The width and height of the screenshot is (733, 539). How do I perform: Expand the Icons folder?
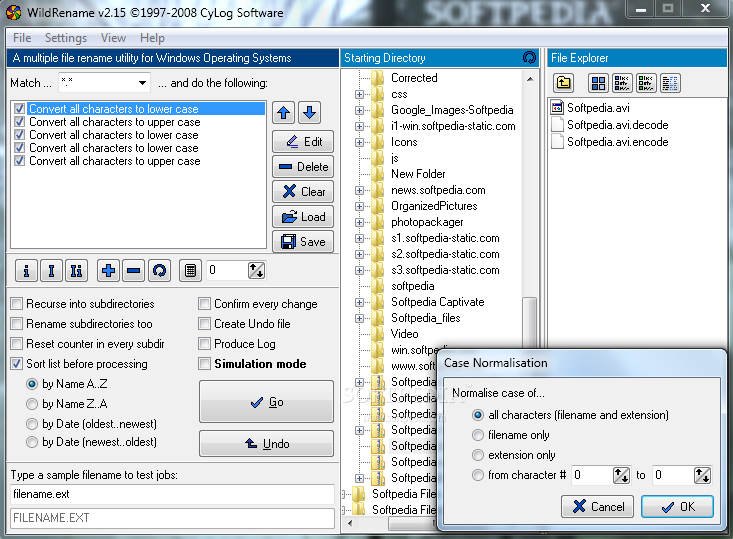coord(359,142)
